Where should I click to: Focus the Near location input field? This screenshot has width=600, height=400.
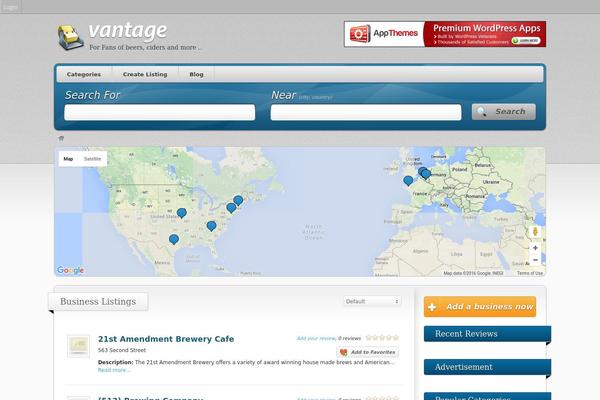(x=366, y=112)
